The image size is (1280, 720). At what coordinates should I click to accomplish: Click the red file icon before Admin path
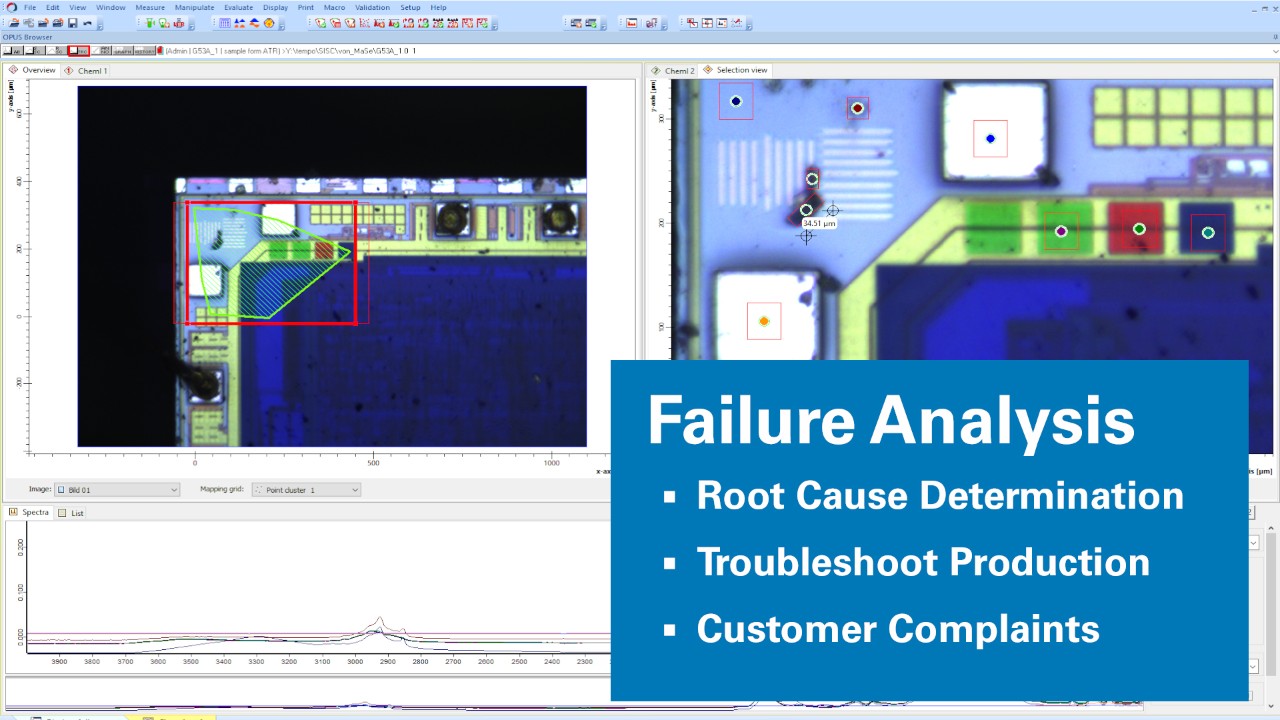160,50
